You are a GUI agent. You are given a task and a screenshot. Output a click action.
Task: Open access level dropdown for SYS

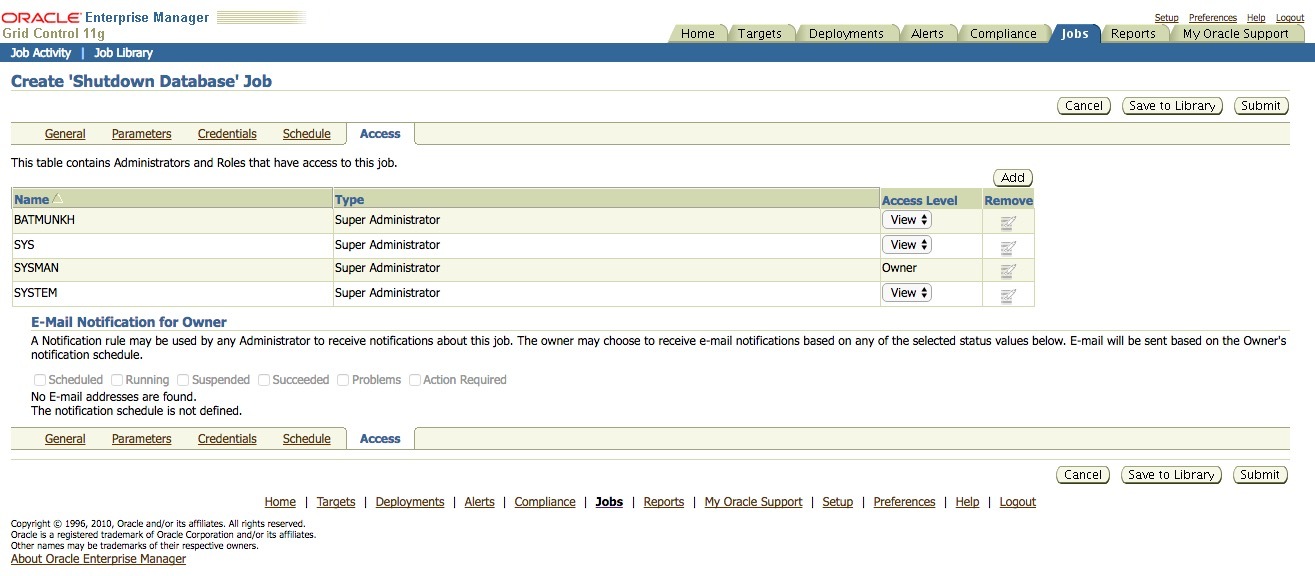click(x=907, y=245)
